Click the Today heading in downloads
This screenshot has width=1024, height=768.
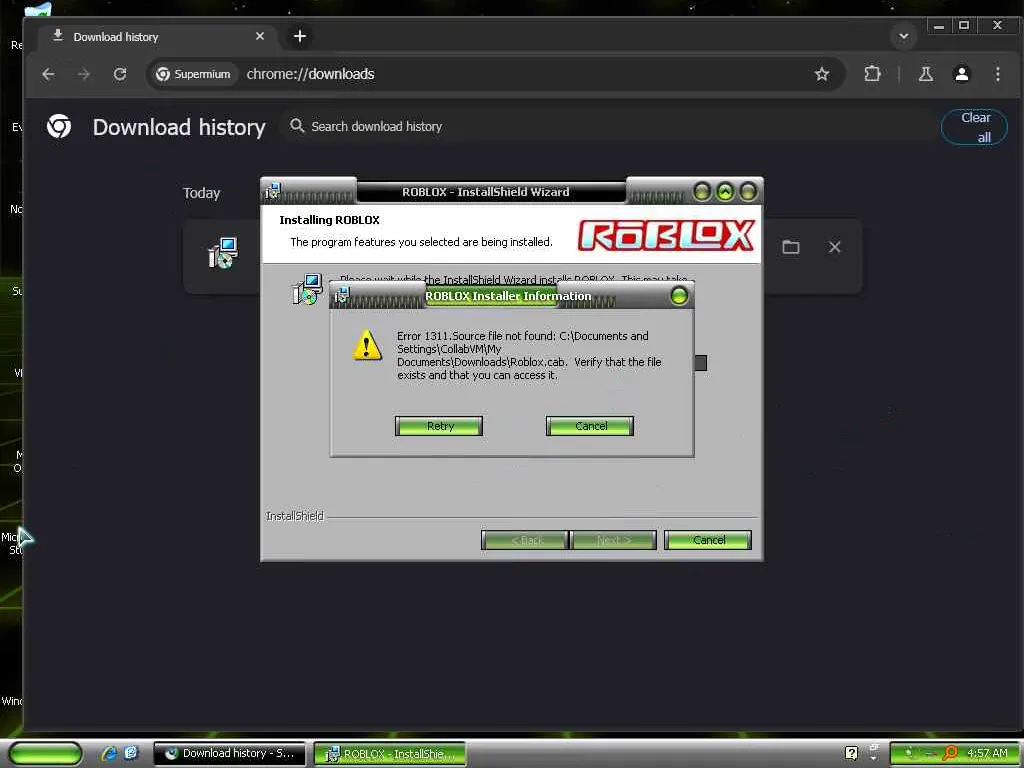201,193
